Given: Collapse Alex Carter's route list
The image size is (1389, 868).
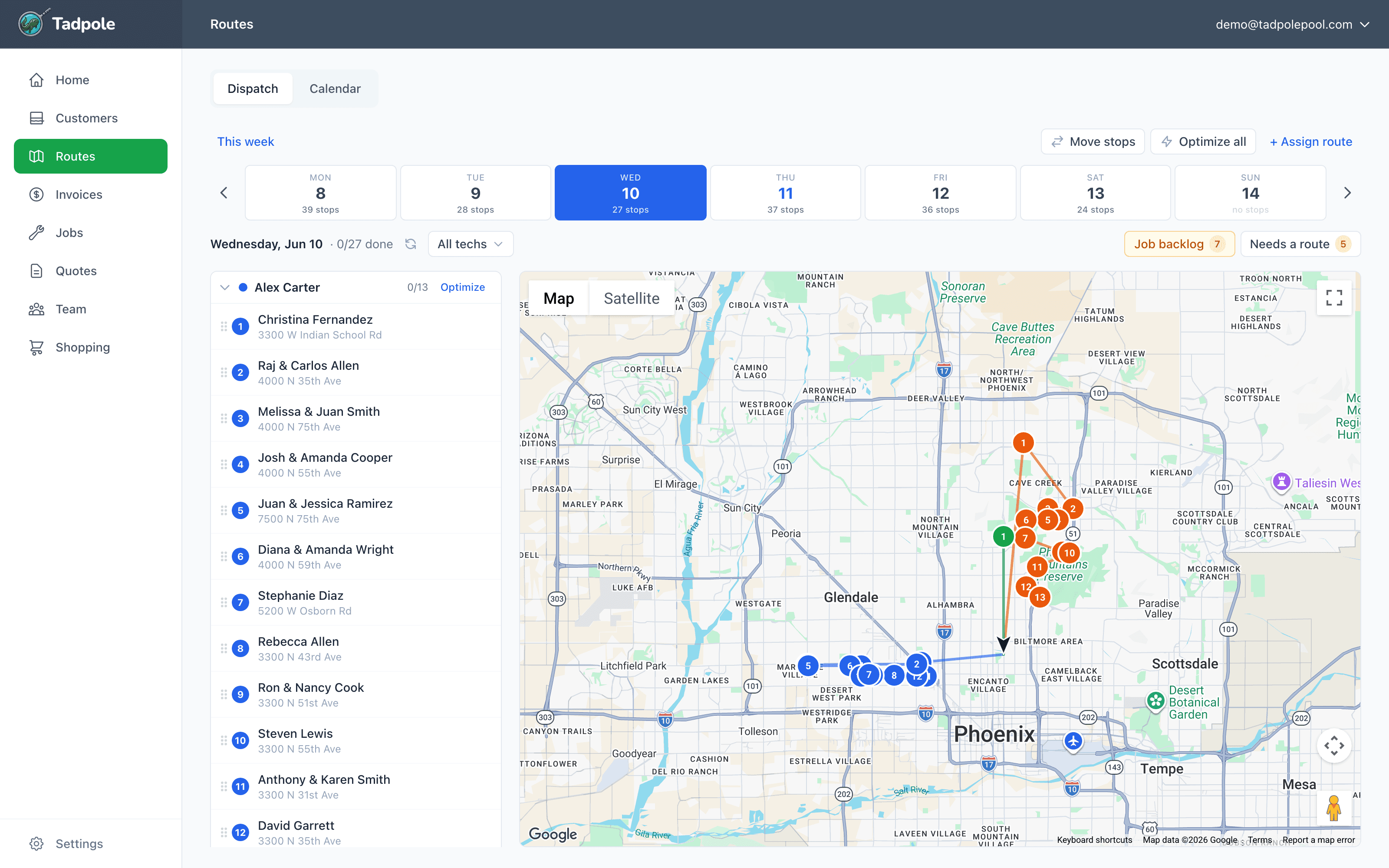Looking at the screenshot, I should 225,288.
